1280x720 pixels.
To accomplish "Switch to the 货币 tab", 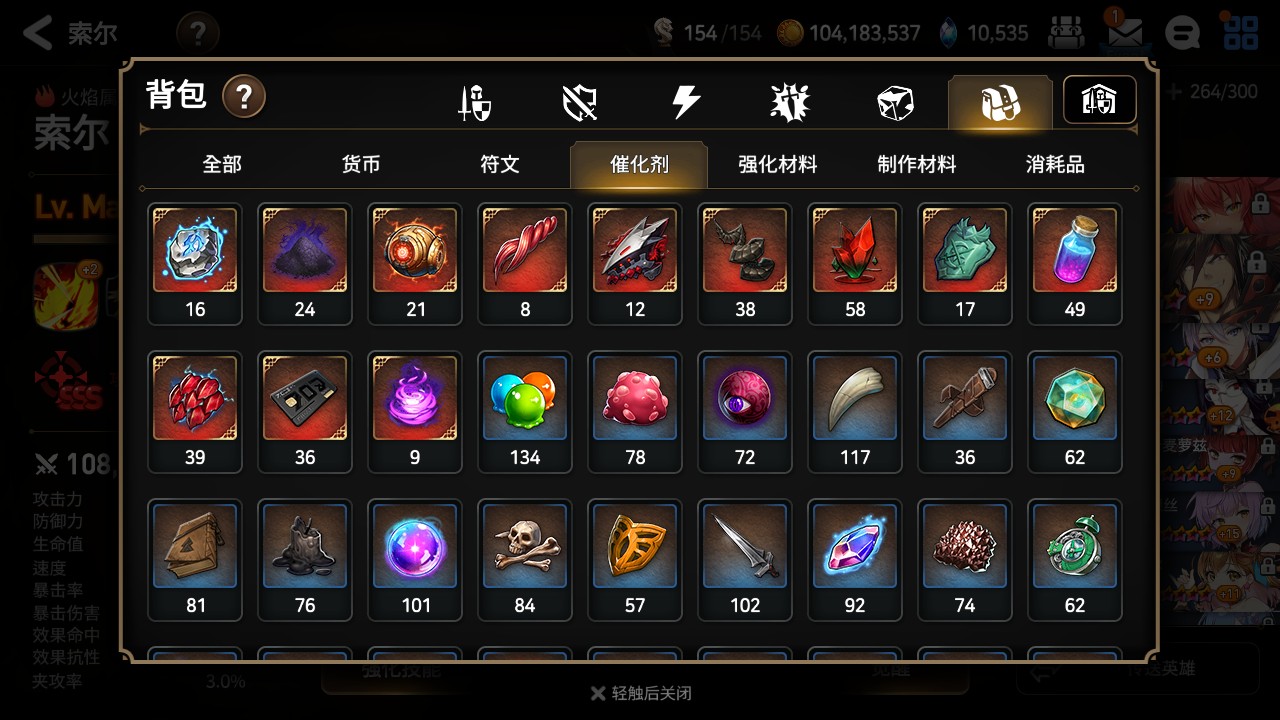I will point(361,164).
